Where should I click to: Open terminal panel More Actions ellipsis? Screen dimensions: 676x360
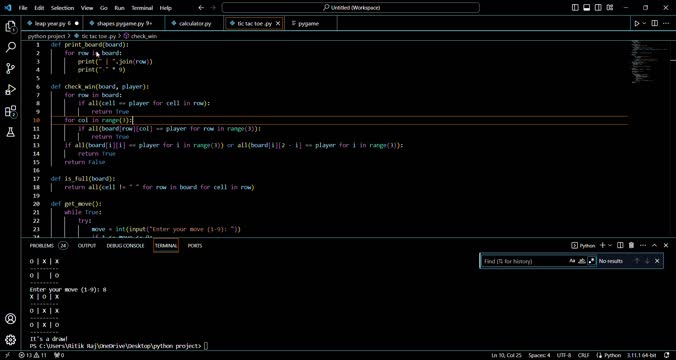click(x=643, y=245)
